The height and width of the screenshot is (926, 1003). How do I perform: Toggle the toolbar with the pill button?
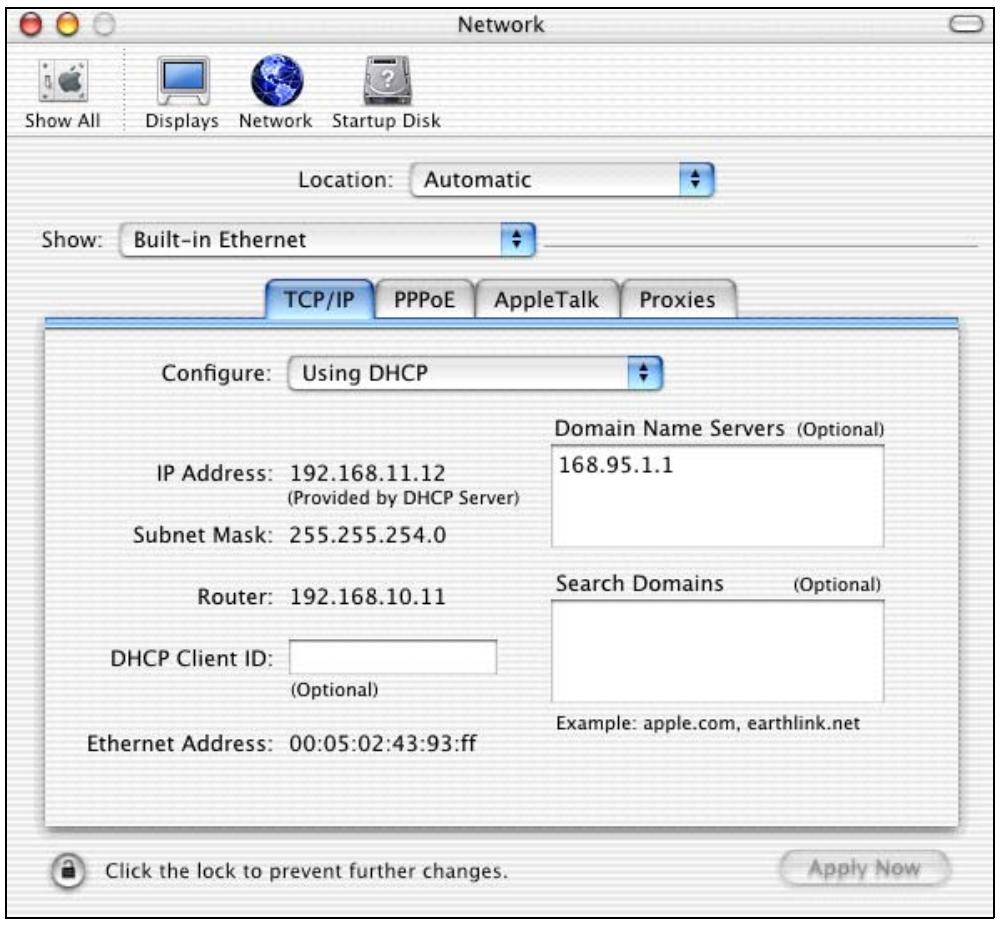pos(966,25)
